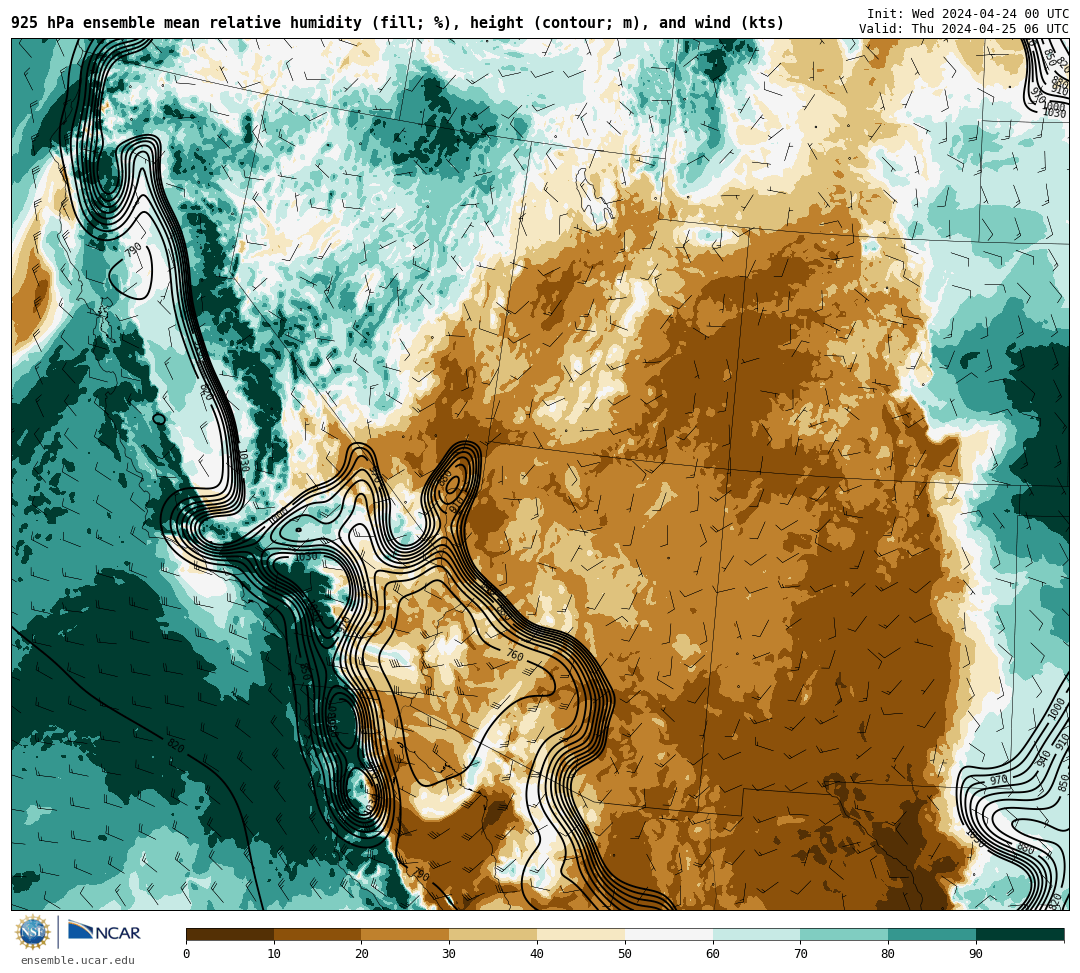
Task: Click the 40-50 pale cream colorbar segment
Action: tap(581, 934)
